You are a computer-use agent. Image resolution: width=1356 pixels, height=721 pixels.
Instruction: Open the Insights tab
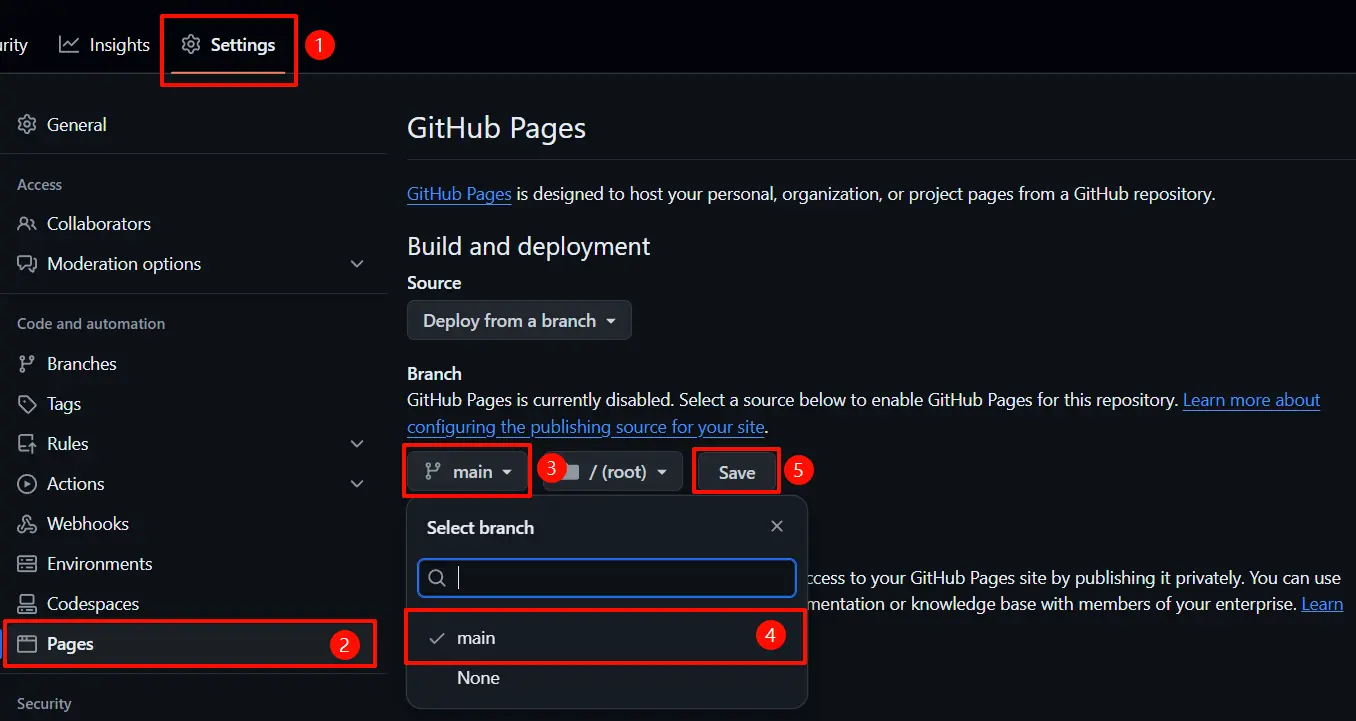click(104, 45)
